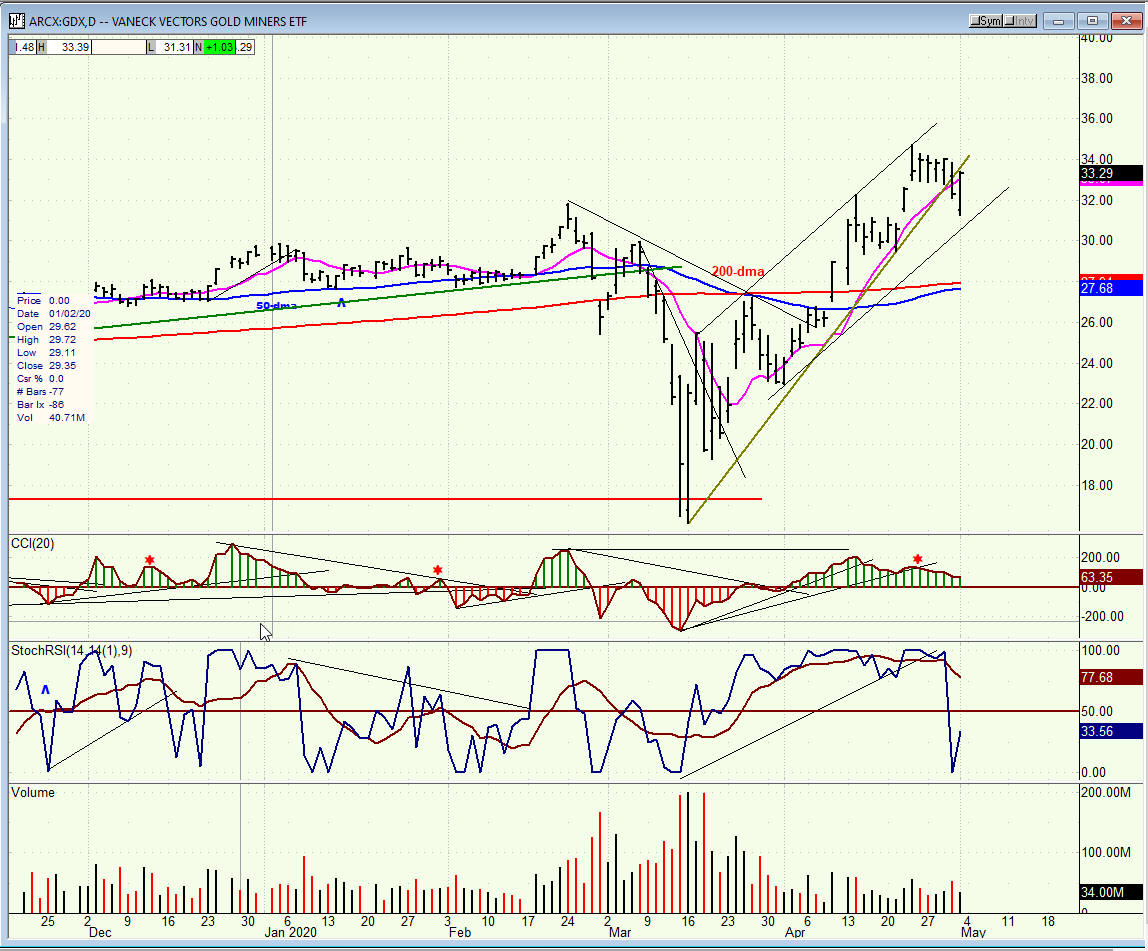1148x951 pixels.
Task: Click the Volume pane label
Action: click(33, 793)
